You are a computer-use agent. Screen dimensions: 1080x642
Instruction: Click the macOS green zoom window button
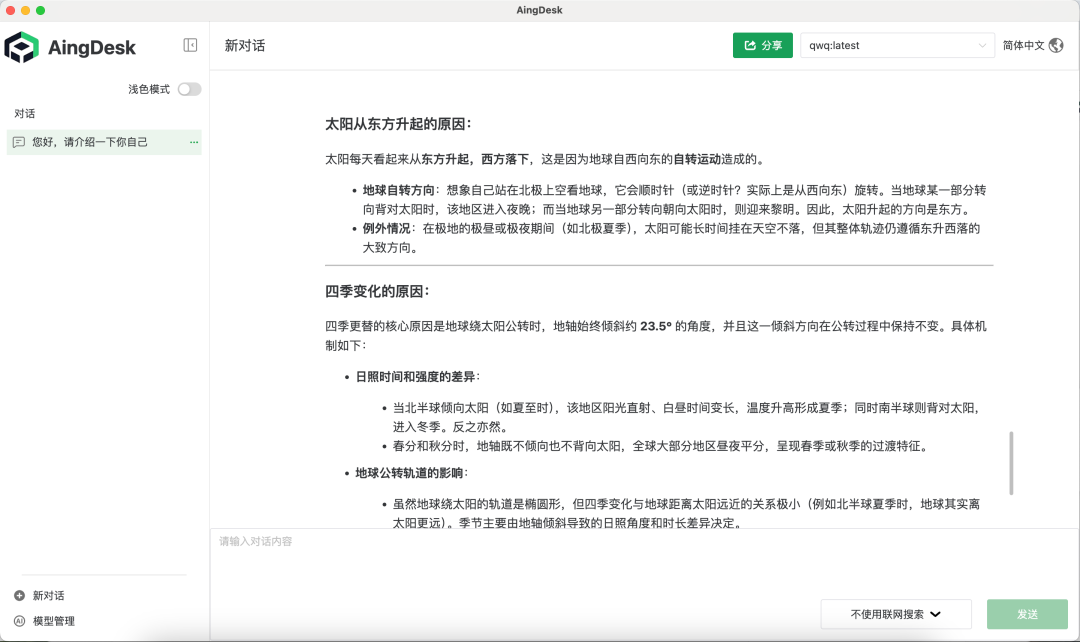coord(41,10)
